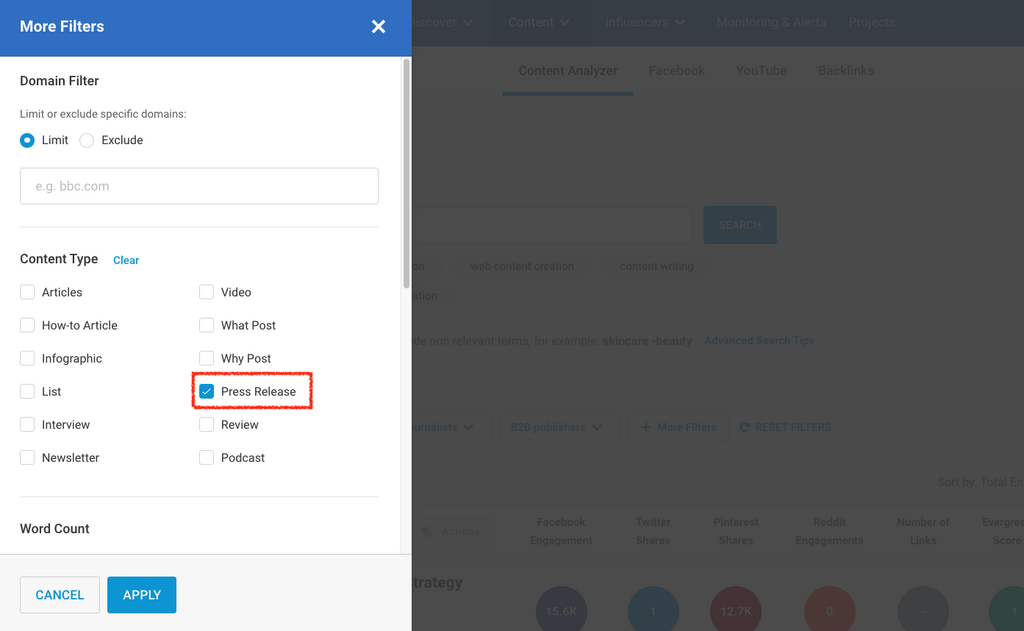Select the Limit radio button
This screenshot has height=631, width=1024.
[28, 140]
